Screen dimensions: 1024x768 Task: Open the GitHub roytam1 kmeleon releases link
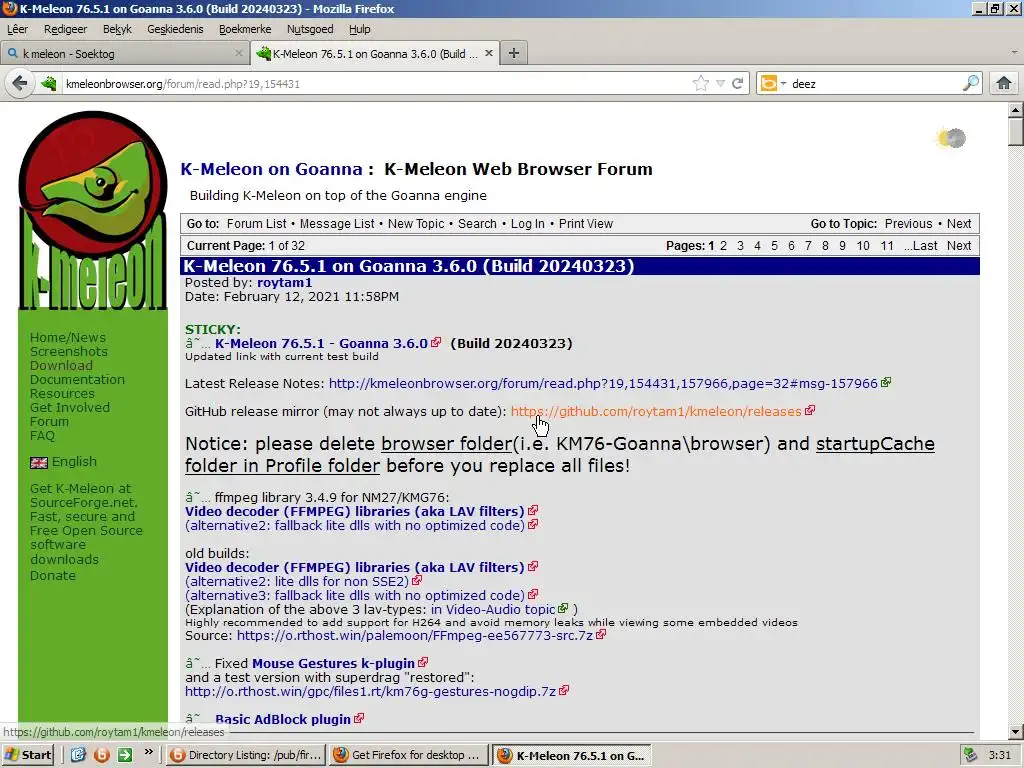click(656, 411)
